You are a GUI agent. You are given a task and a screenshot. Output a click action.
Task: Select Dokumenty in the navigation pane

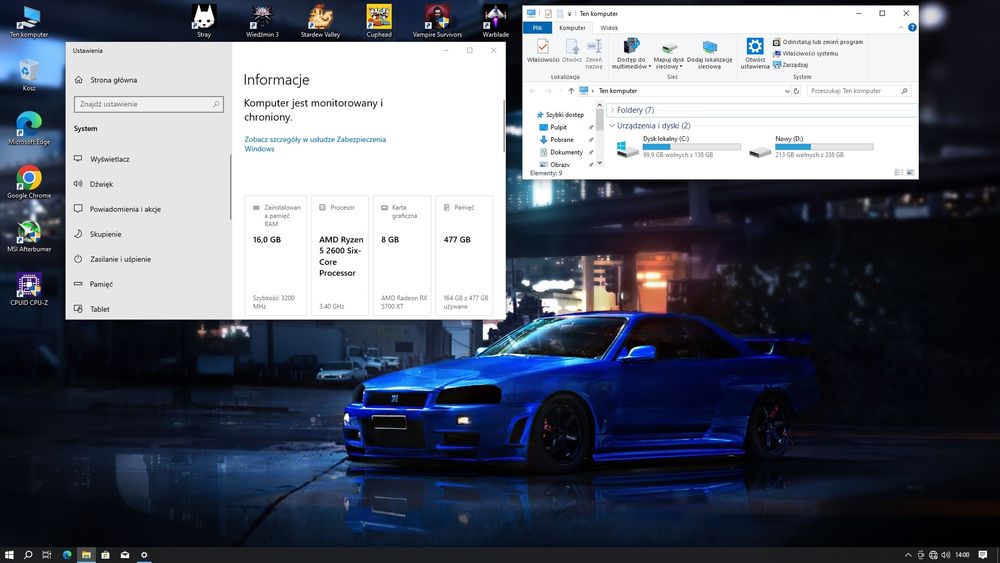561,152
